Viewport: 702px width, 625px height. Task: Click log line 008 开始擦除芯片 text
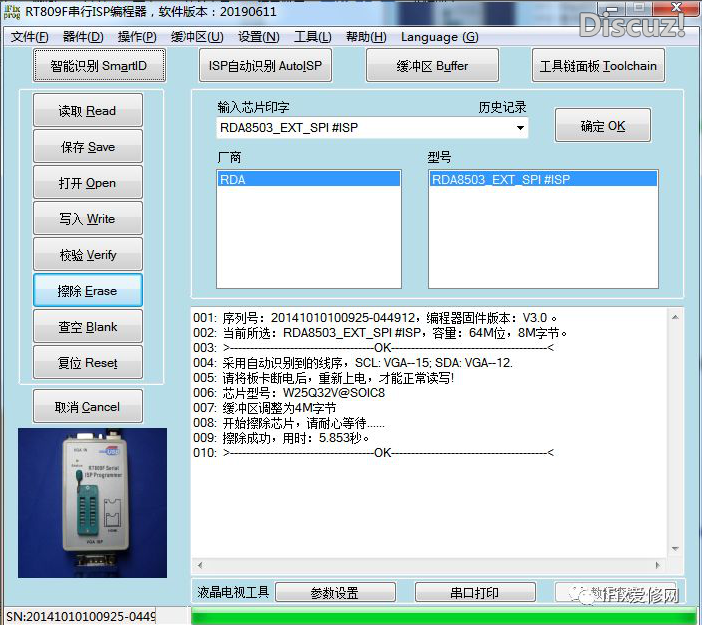[289, 423]
